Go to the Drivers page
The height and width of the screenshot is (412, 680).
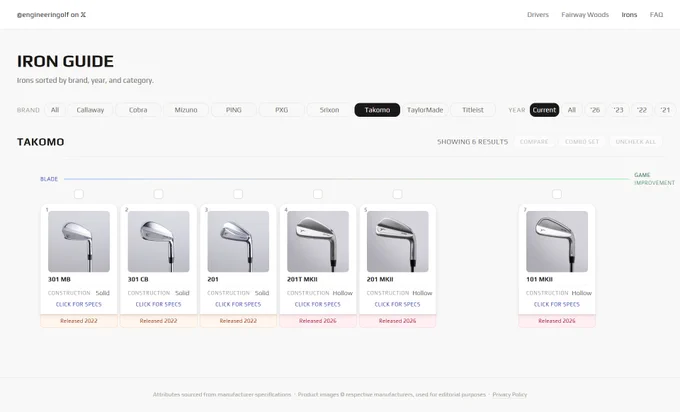tap(538, 15)
